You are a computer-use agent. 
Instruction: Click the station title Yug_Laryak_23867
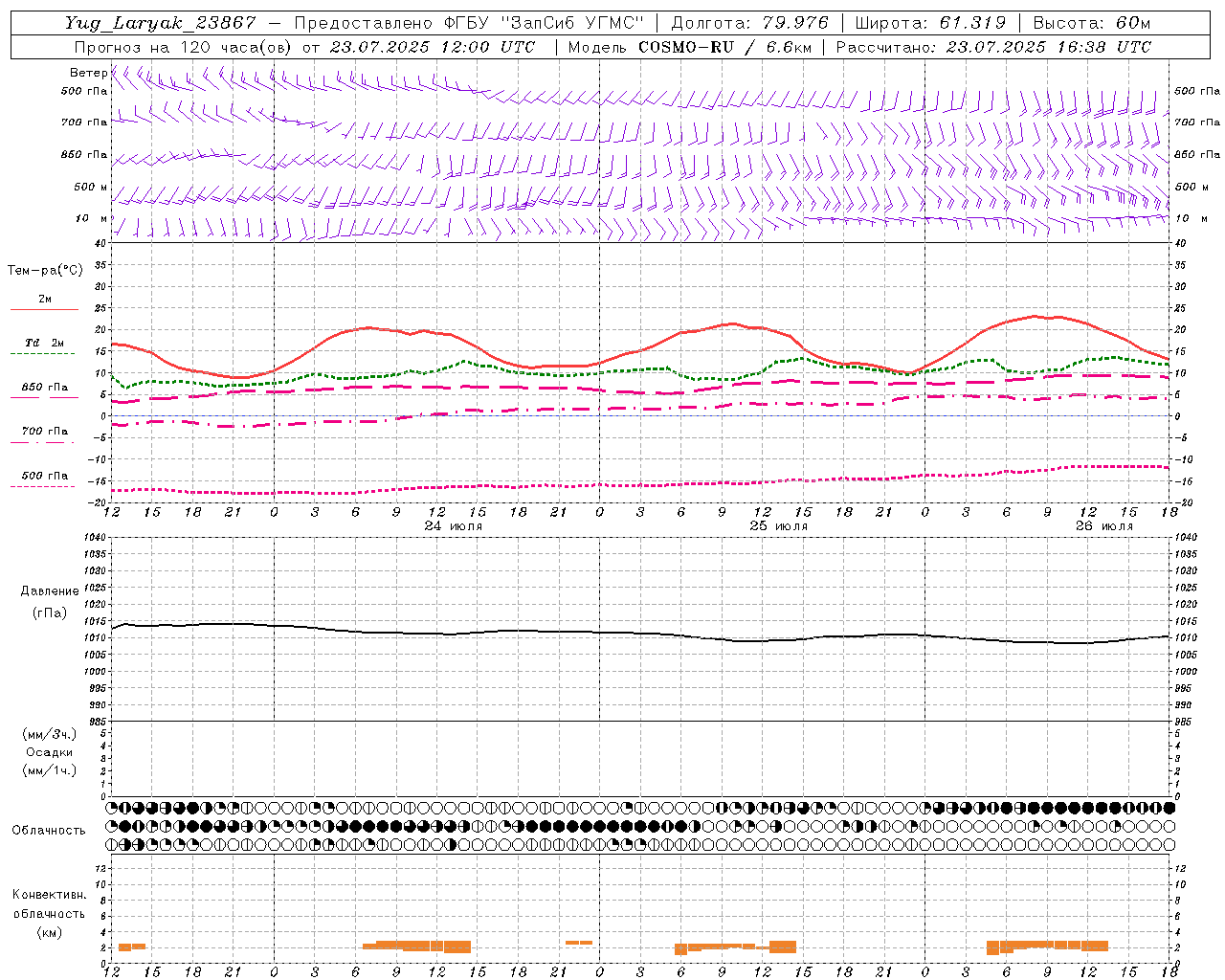161,23
